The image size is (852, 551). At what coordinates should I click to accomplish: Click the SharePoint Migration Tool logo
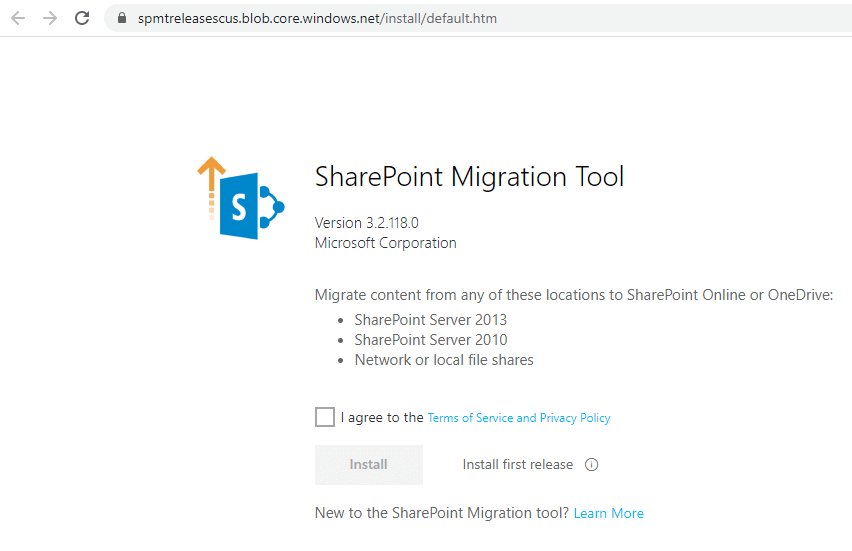point(241,198)
